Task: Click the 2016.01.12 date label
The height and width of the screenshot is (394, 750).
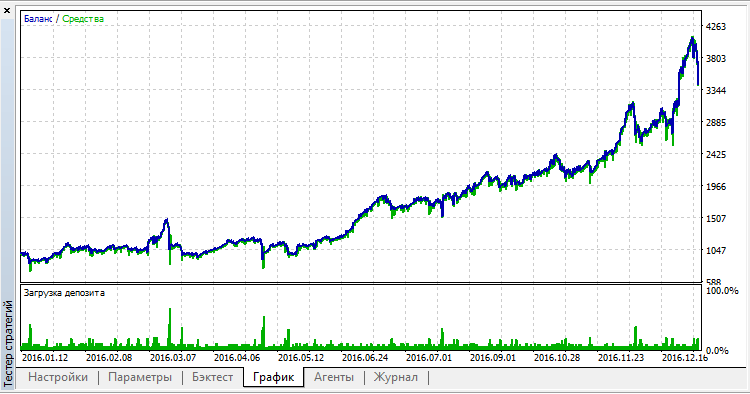Action: pyautogui.click(x=45, y=358)
